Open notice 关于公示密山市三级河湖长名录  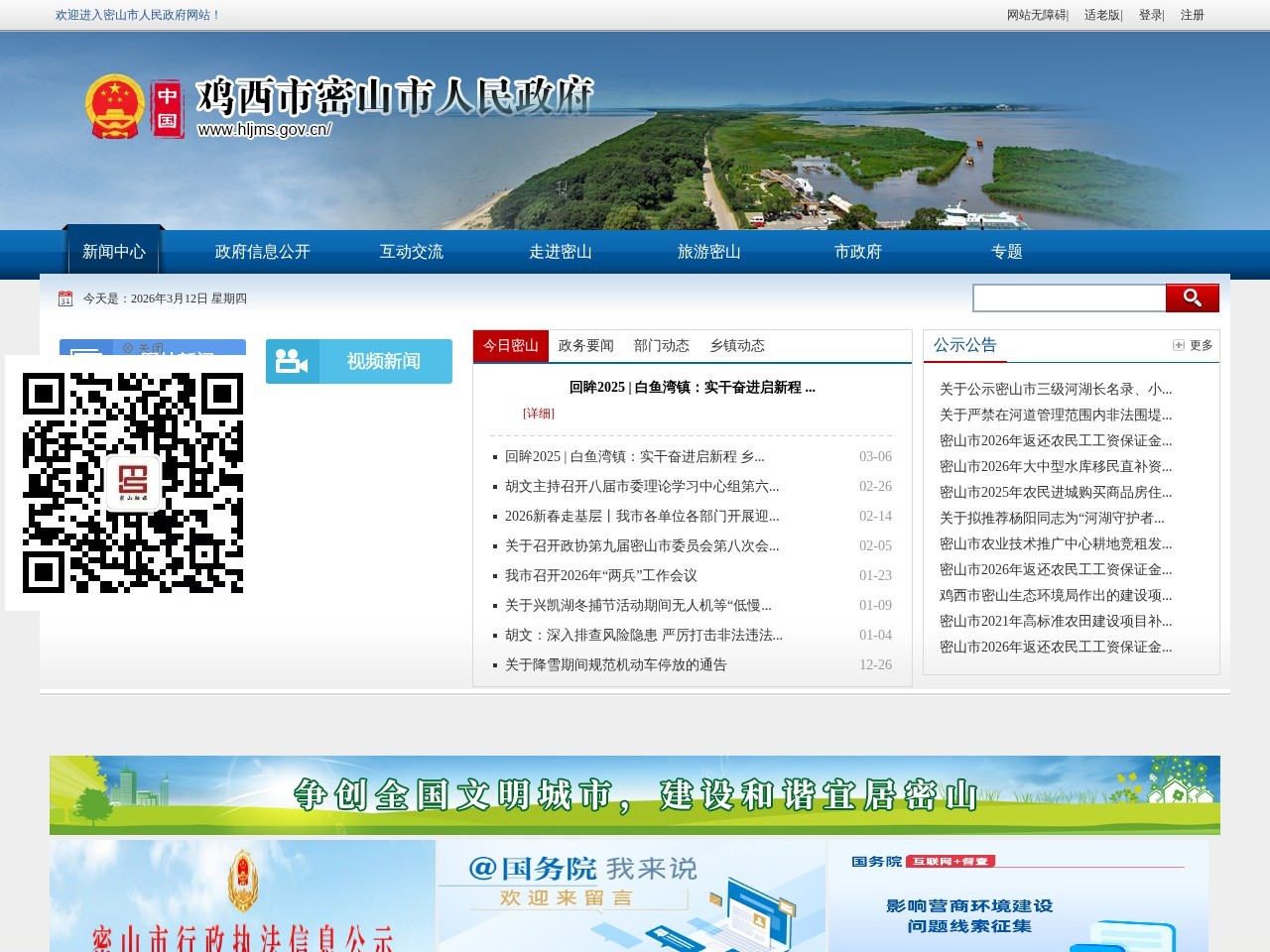coord(1056,390)
